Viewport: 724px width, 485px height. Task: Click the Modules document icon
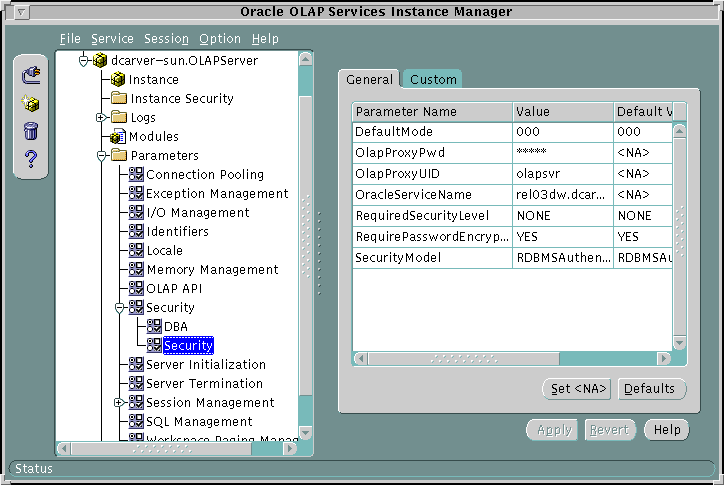point(118,136)
